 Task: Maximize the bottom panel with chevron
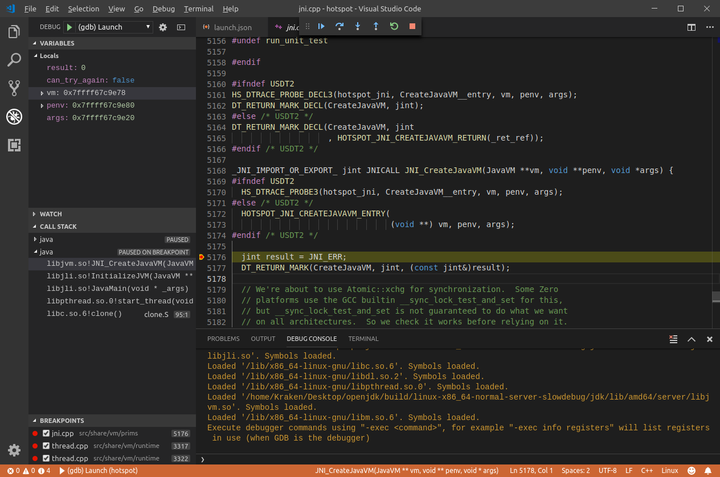pyautogui.click(x=692, y=339)
